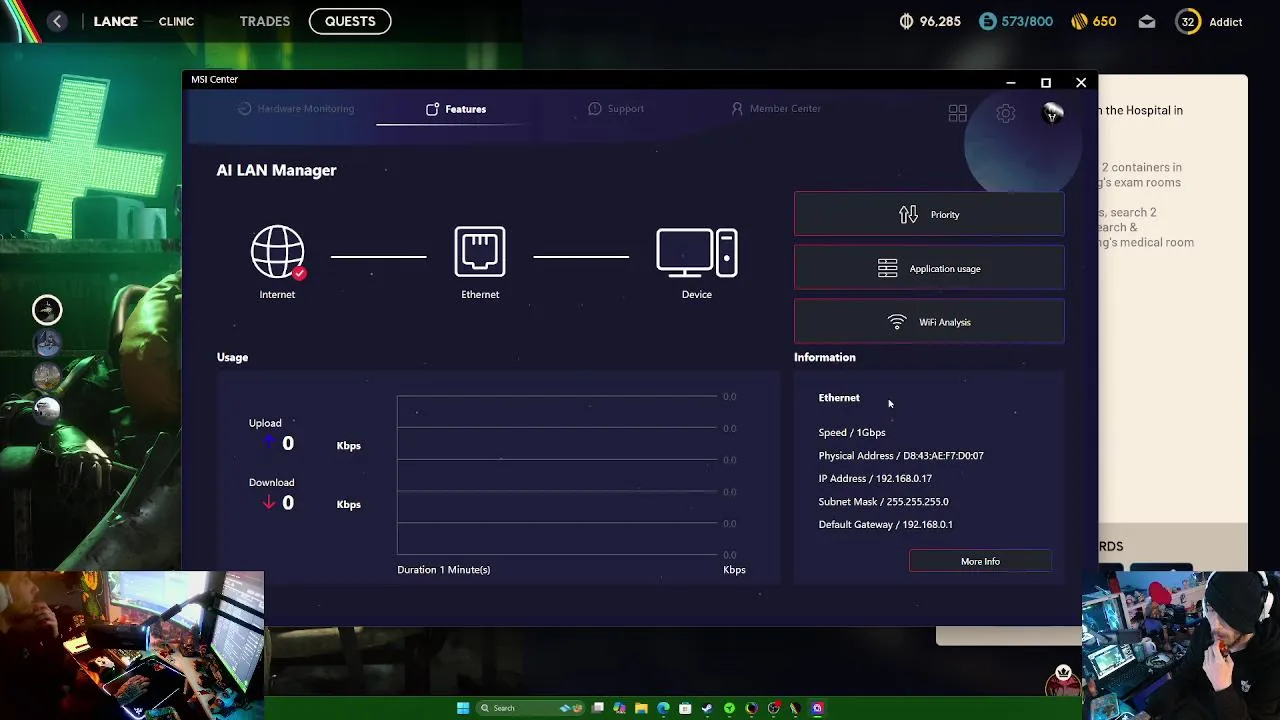Click the priority arrows icon
This screenshot has height=720, width=1280.
click(x=908, y=214)
